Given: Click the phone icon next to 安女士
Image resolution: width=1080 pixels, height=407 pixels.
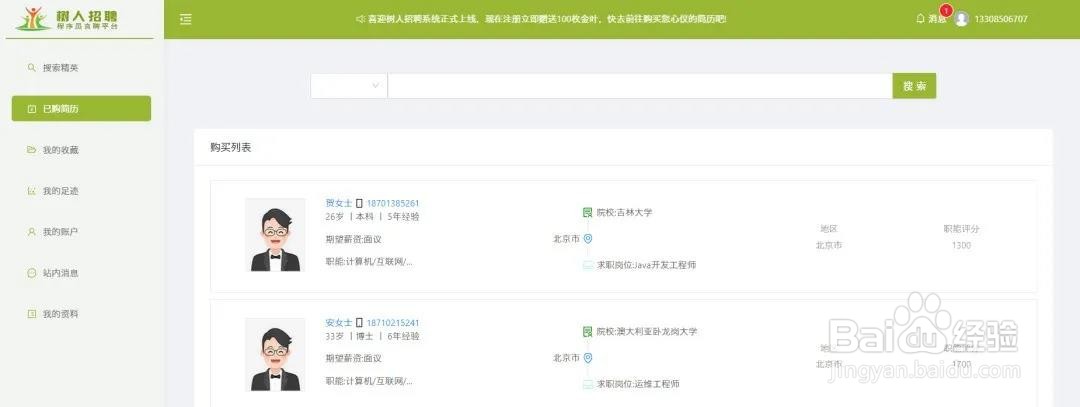Looking at the screenshot, I should 359,322.
